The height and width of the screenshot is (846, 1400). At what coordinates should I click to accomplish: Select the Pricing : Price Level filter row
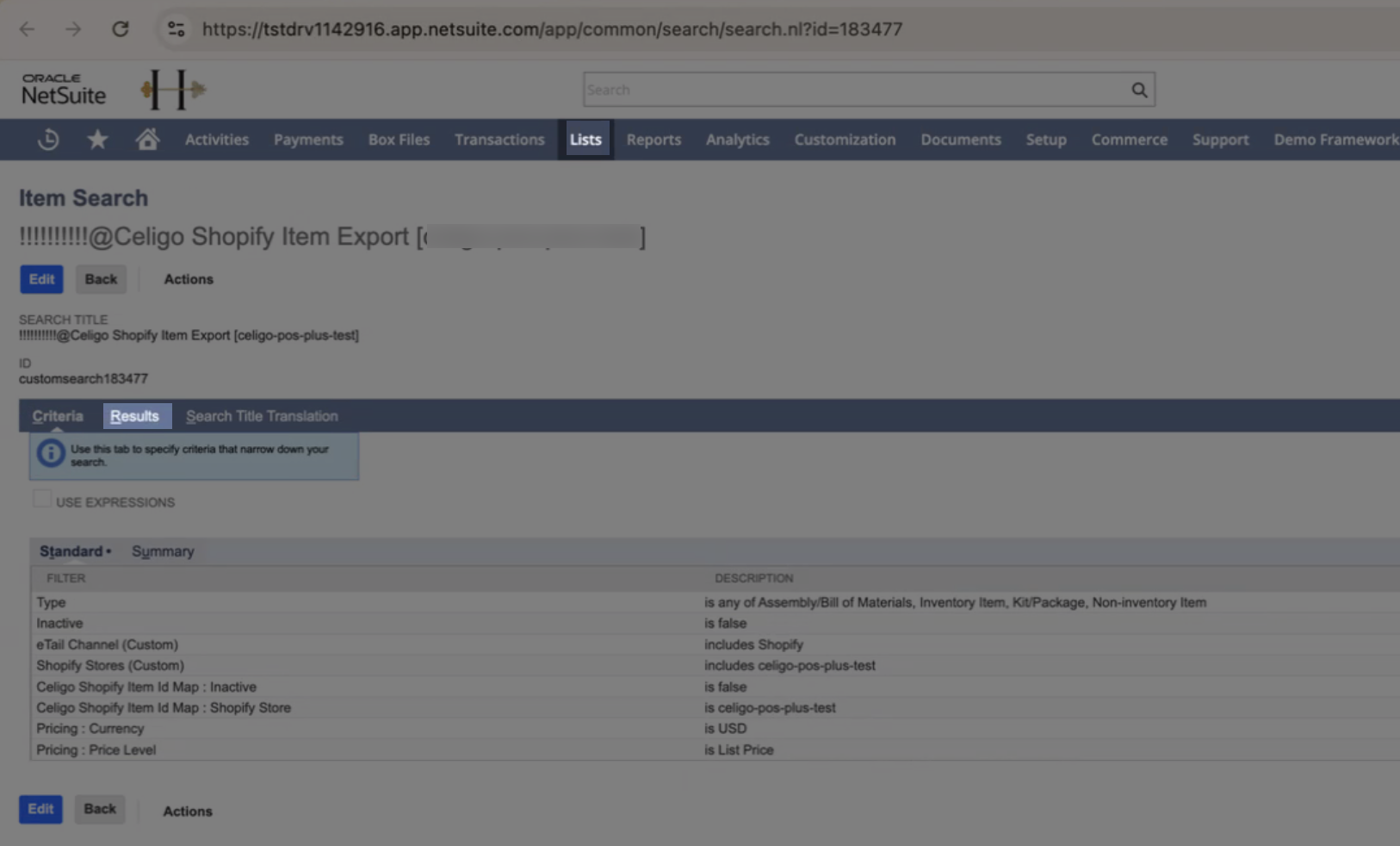tap(715, 750)
